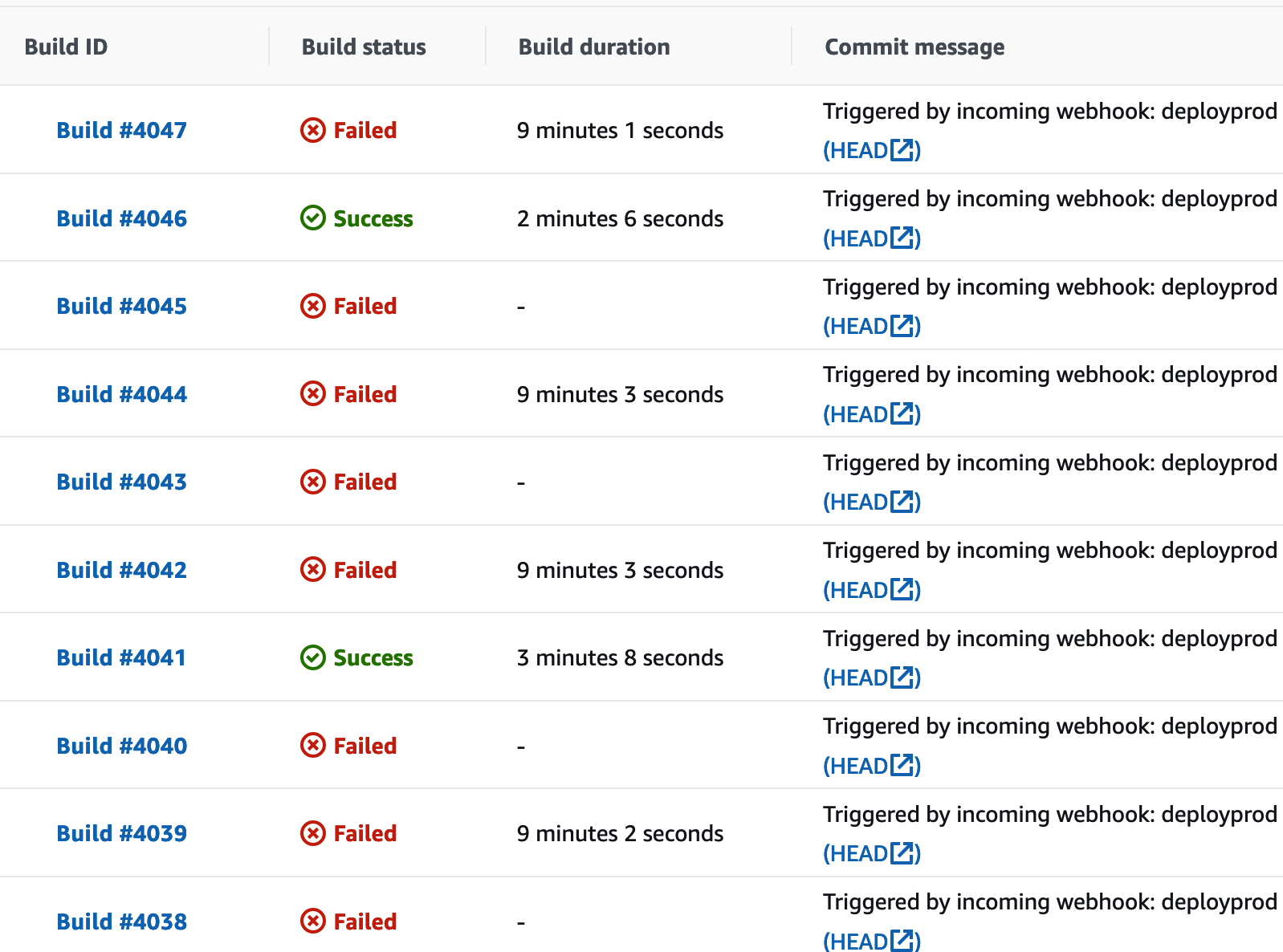
Task: Click the Failed status icon on Build #4045
Action: (313, 306)
